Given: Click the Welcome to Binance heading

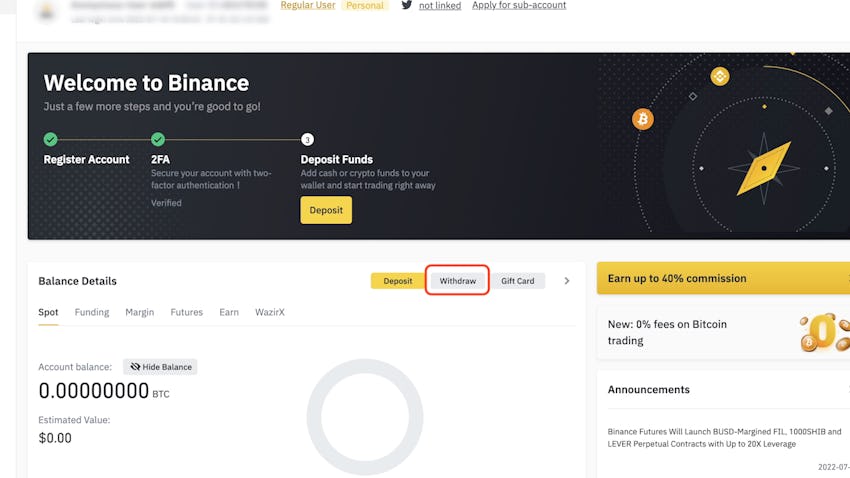Looking at the screenshot, I should pyautogui.click(x=146, y=83).
